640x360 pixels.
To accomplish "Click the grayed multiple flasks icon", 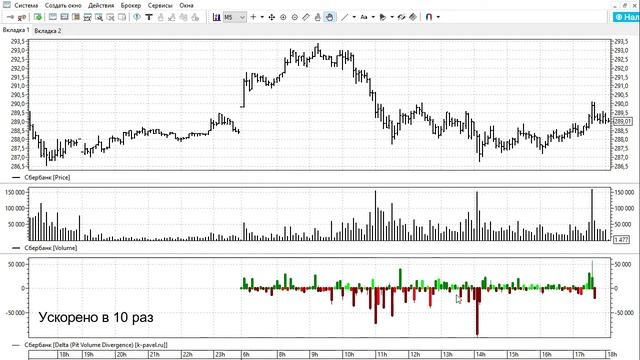I will click(183, 17).
